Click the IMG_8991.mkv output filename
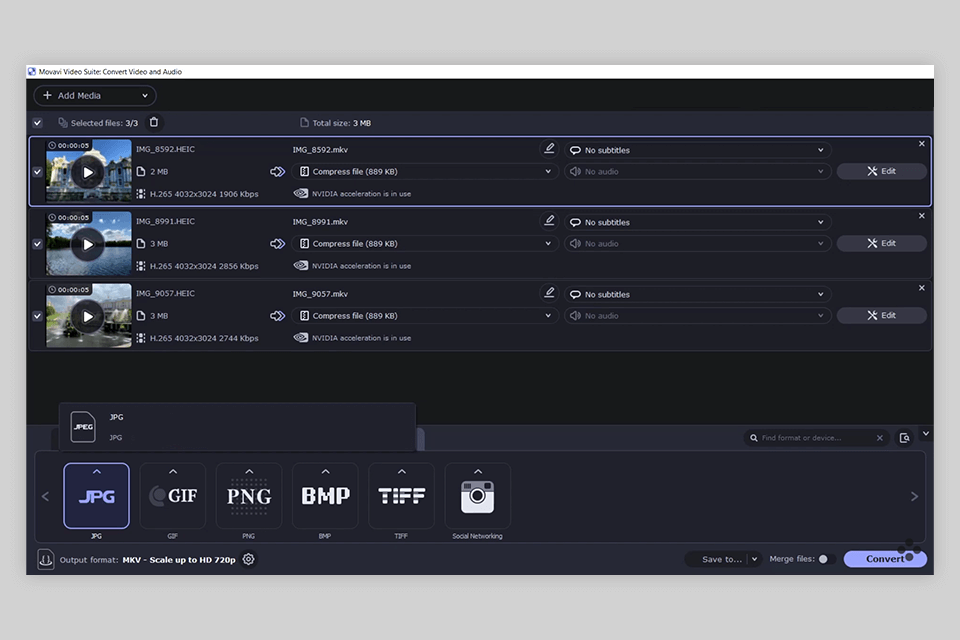The height and width of the screenshot is (640, 960). (x=320, y=222)
